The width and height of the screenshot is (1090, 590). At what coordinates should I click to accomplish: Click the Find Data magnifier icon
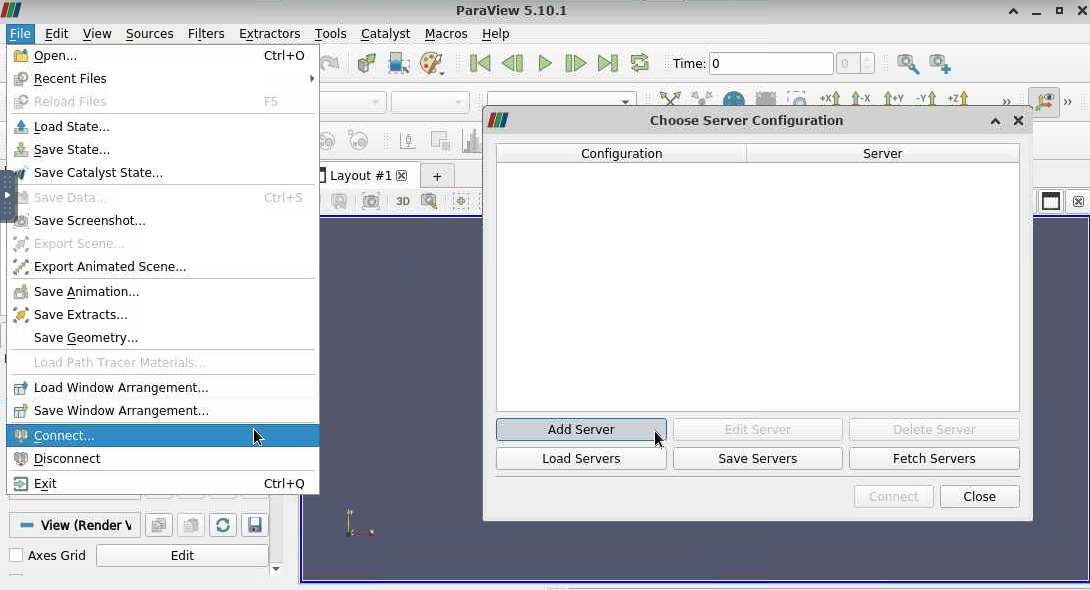(x=907, y=63)
